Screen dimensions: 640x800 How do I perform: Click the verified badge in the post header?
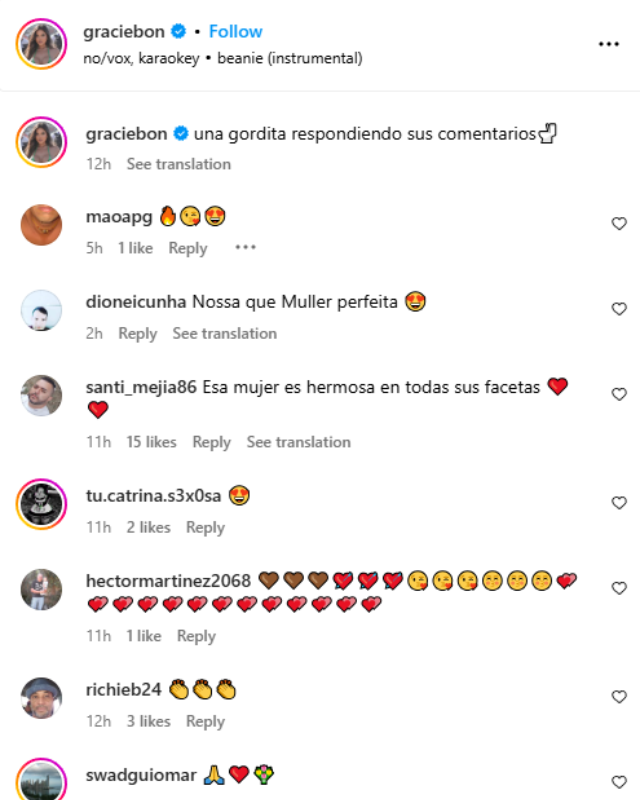178,32
